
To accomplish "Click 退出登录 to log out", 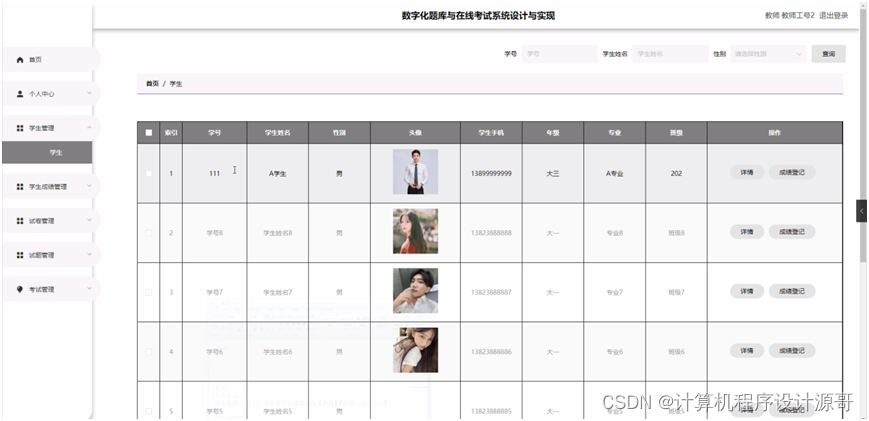I will point(834,16).
